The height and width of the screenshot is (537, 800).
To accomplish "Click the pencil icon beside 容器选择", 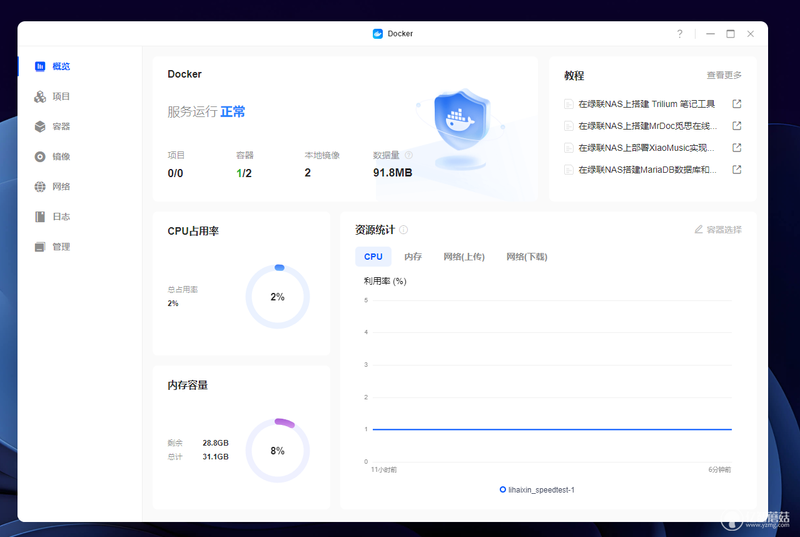I will [x=698, y=229].
